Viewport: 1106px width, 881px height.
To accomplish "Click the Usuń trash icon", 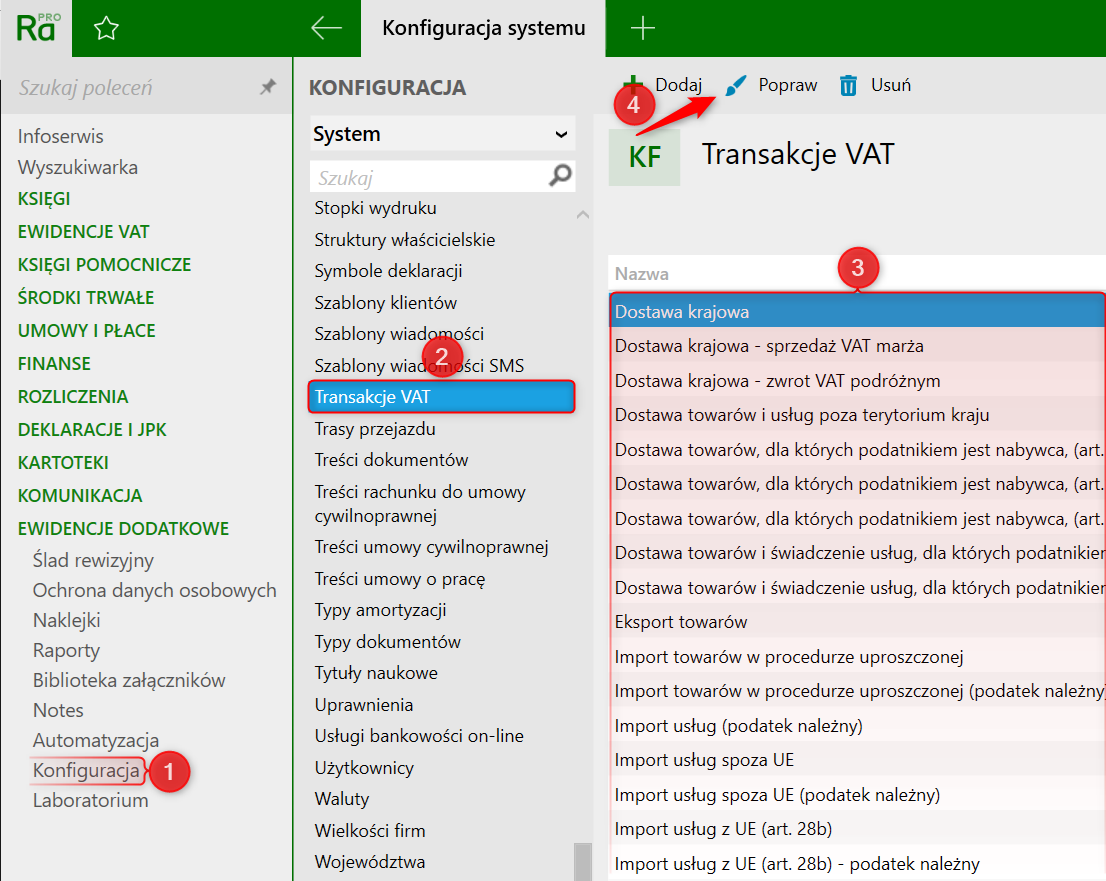I will pyautogui.click(x=849, y=86).
